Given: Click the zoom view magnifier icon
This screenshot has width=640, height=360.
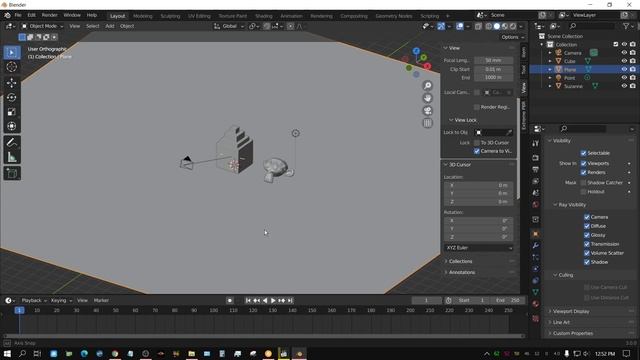Looking at the screenshot, I should coord(427,85).
